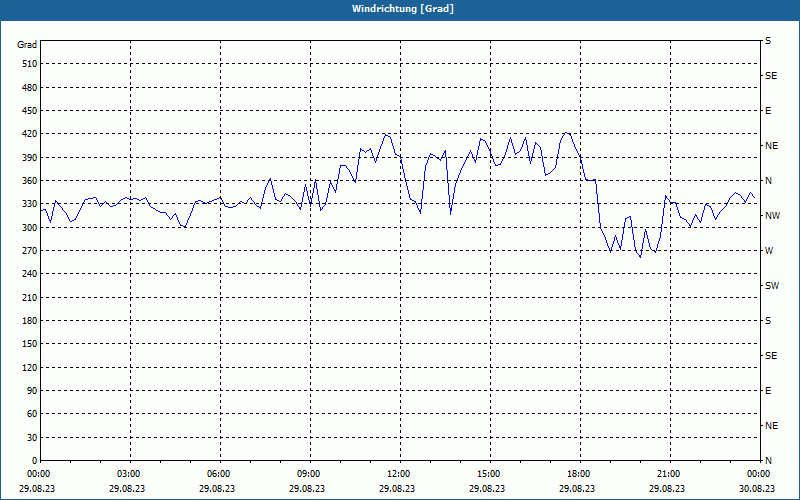Click the 420 degree axis label
The height and width of the screenshot is (500, 800).
coord(30,134)
